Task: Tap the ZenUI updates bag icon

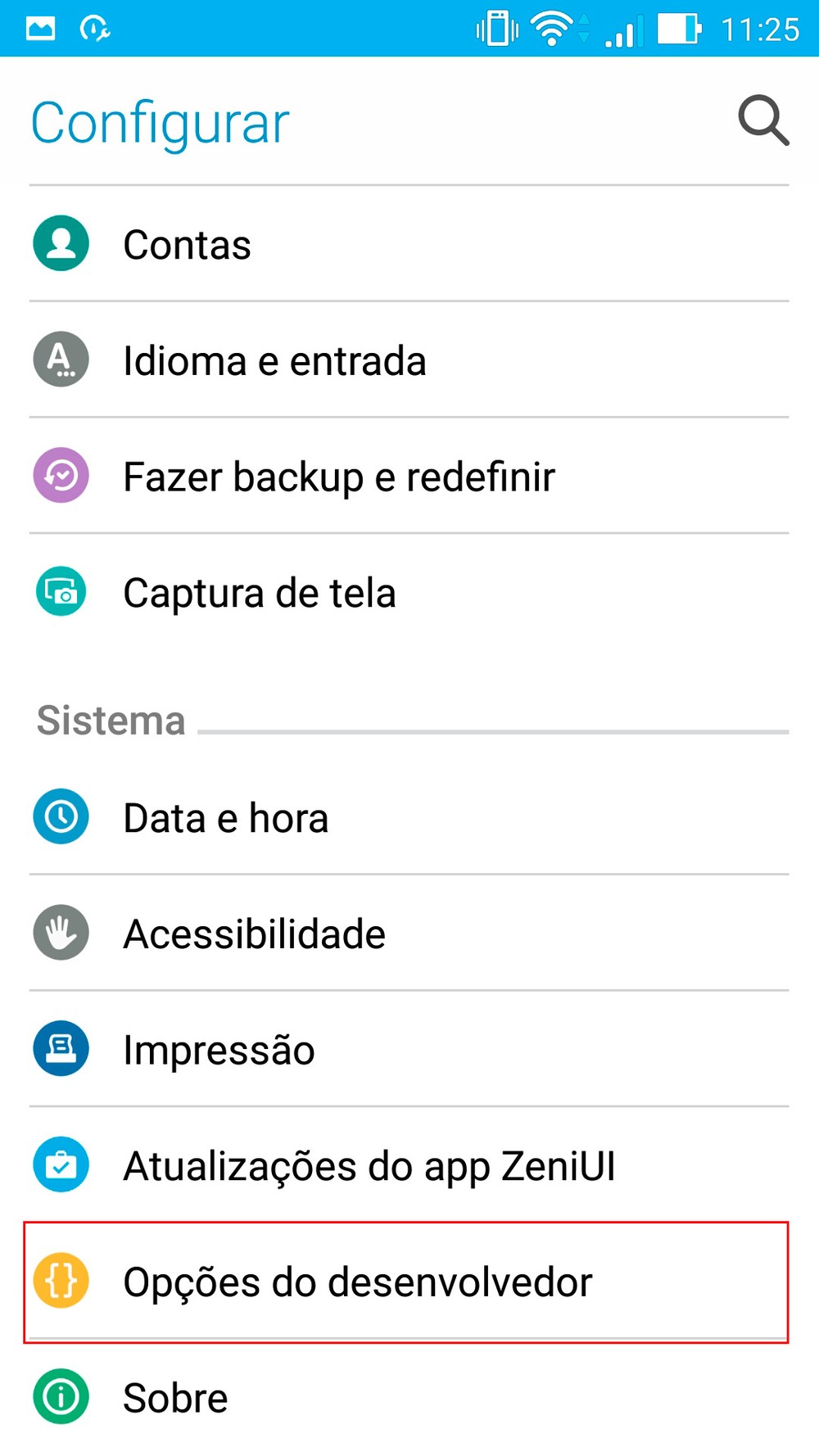Action: click(61, 1164)
